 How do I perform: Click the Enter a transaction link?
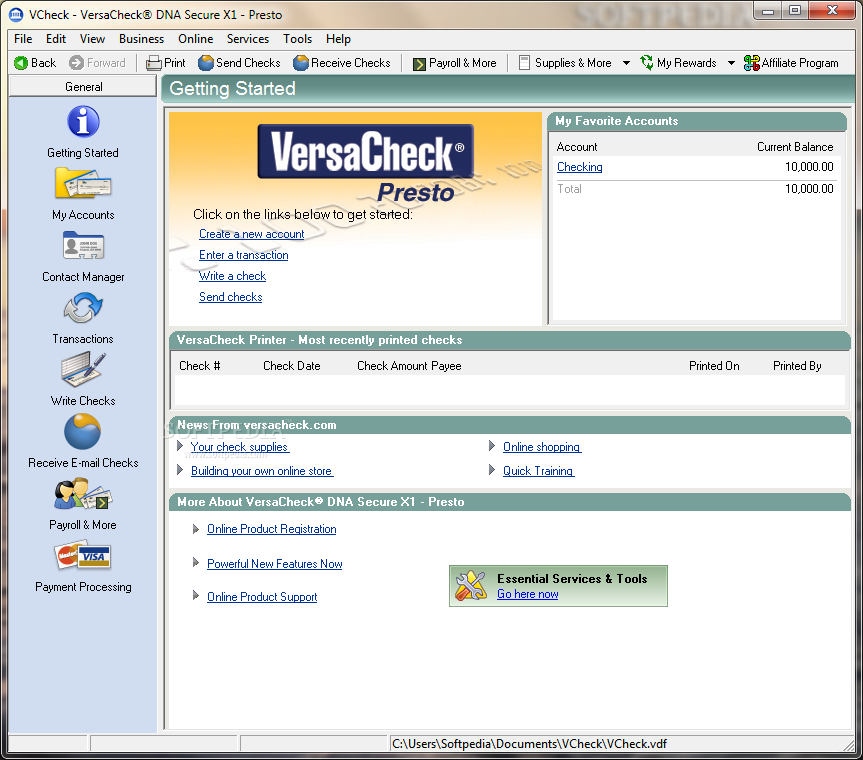coord(244,255)
